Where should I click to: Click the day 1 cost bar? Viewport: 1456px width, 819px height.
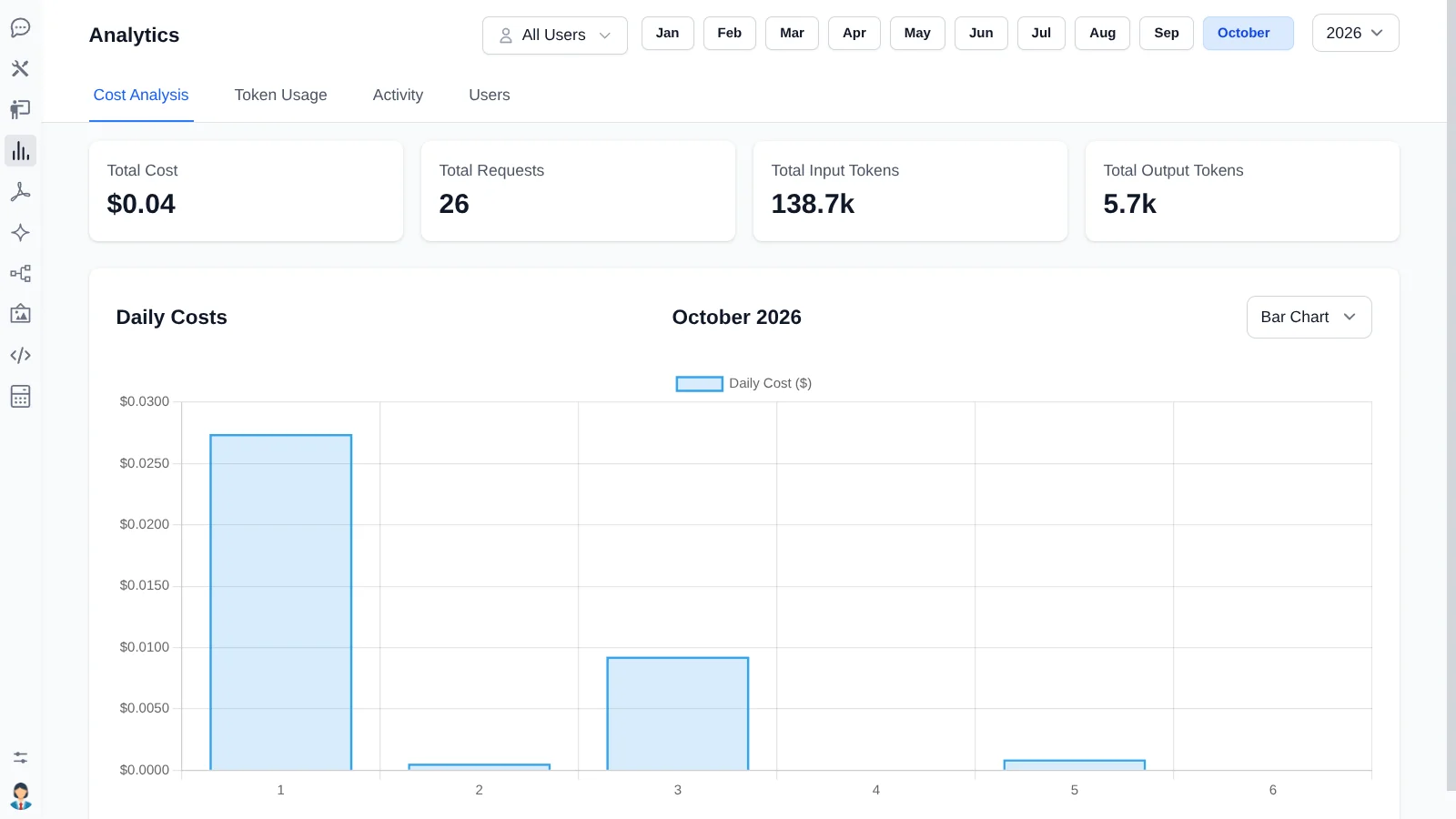(281, 602)
